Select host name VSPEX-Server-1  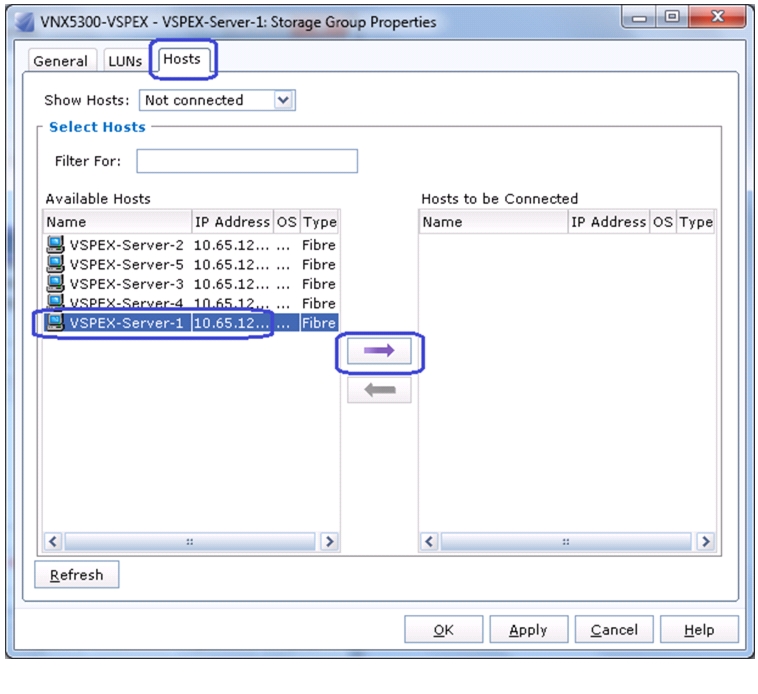coord(127,323)
